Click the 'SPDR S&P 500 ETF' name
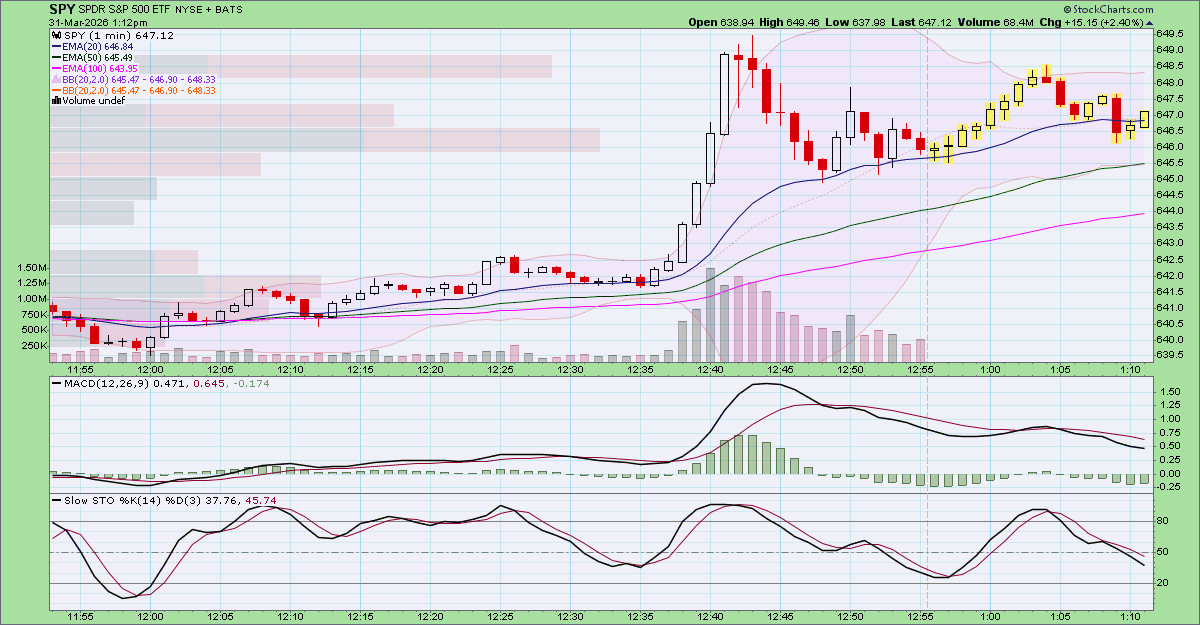This screenshot has height=625, width=1200. [123, 9]
